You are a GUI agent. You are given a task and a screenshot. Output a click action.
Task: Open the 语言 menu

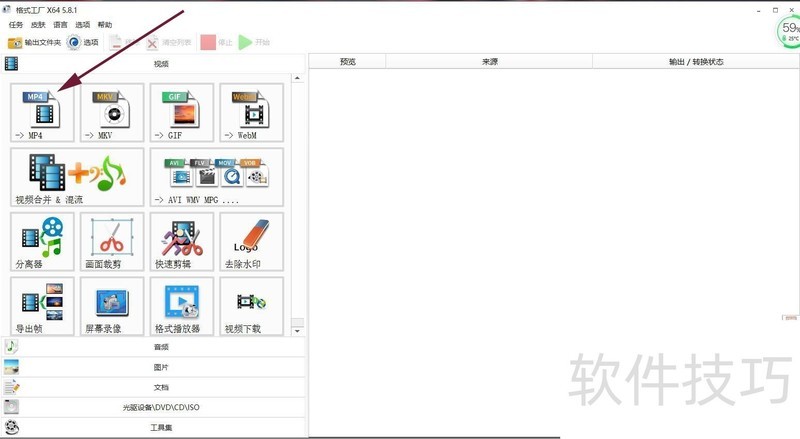pos(60,25)
